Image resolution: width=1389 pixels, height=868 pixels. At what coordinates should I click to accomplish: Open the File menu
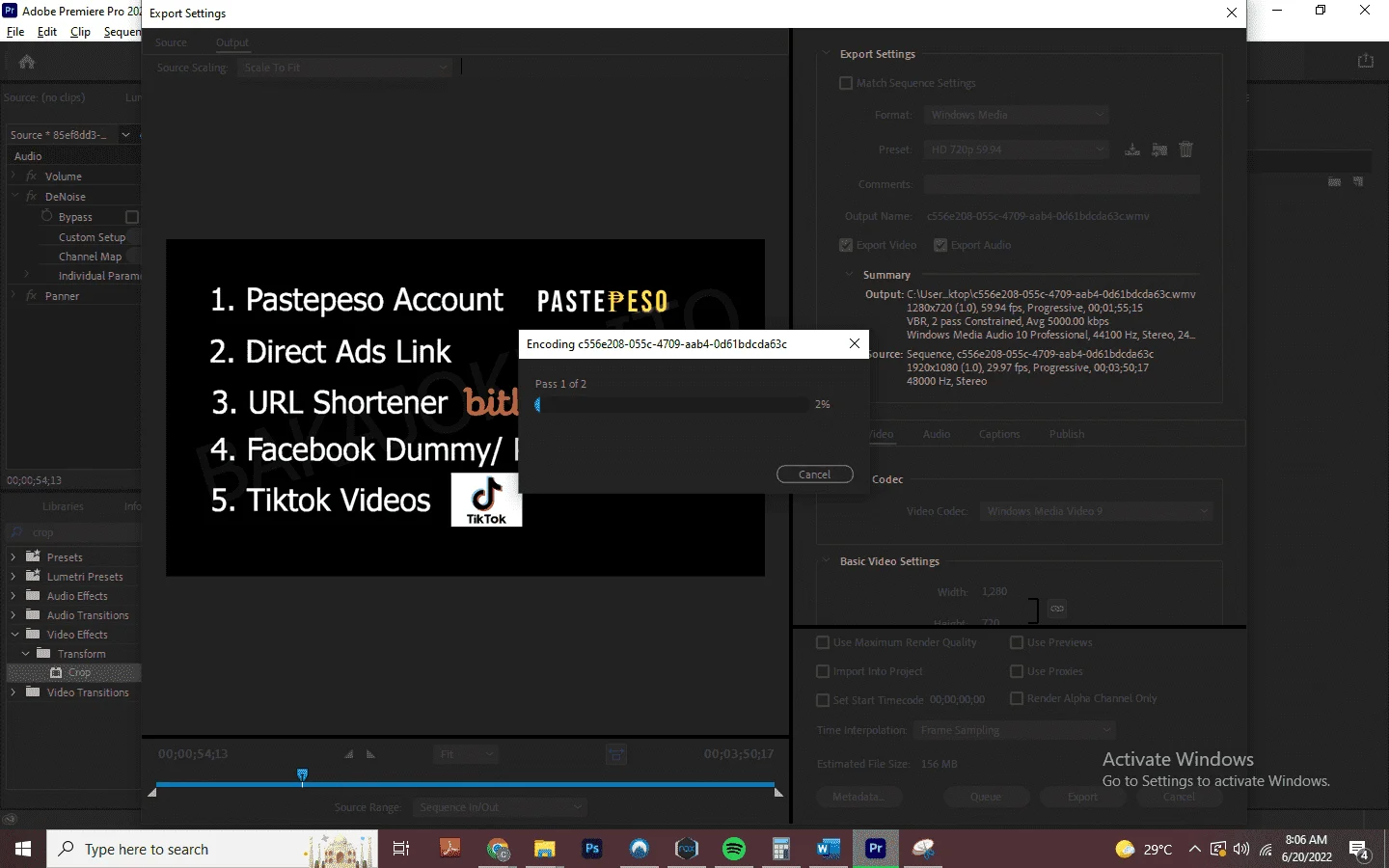[x=15, y=32]
